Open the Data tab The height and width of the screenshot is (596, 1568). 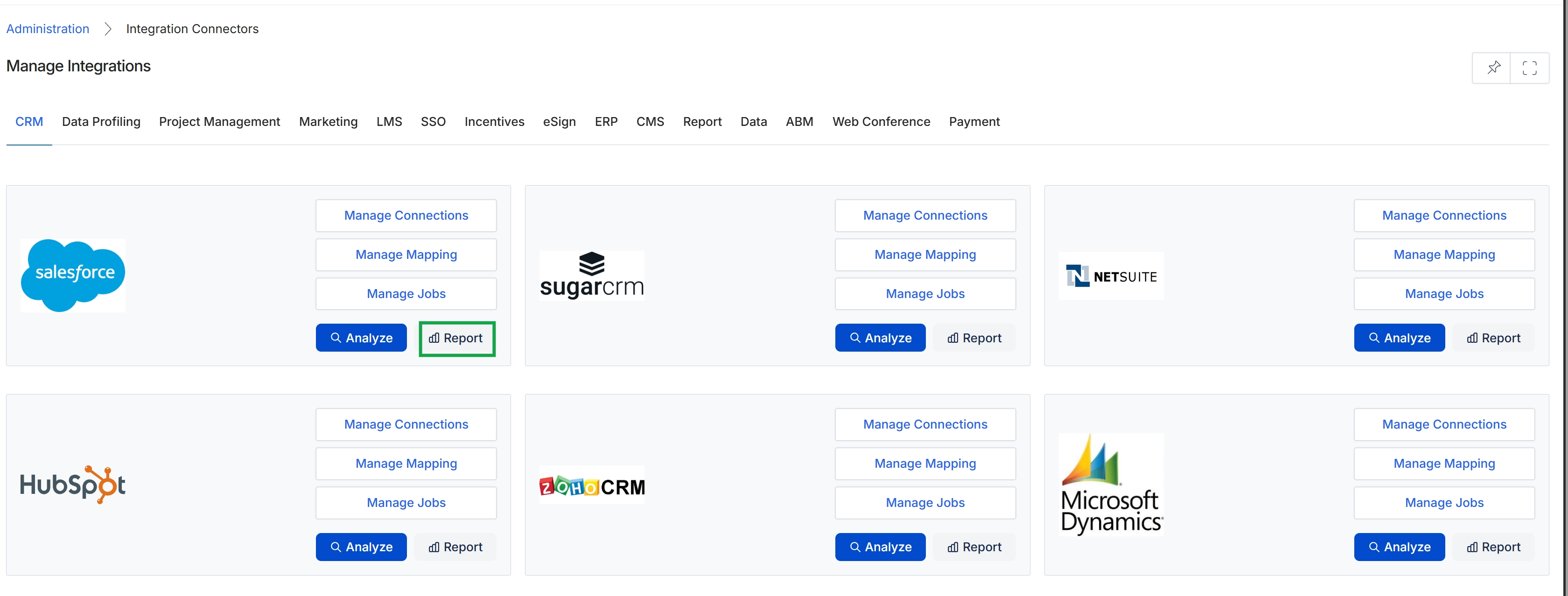754,122
